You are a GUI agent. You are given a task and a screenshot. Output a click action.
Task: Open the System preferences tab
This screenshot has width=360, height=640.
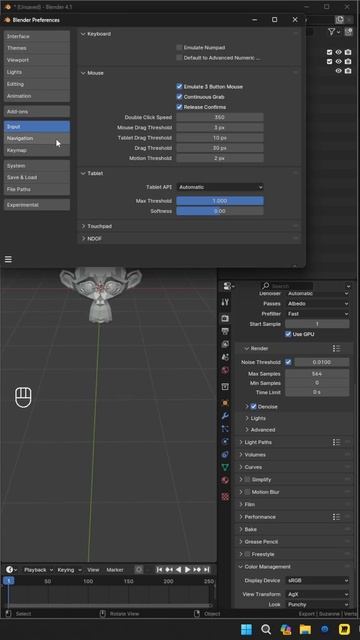point(37,166)
